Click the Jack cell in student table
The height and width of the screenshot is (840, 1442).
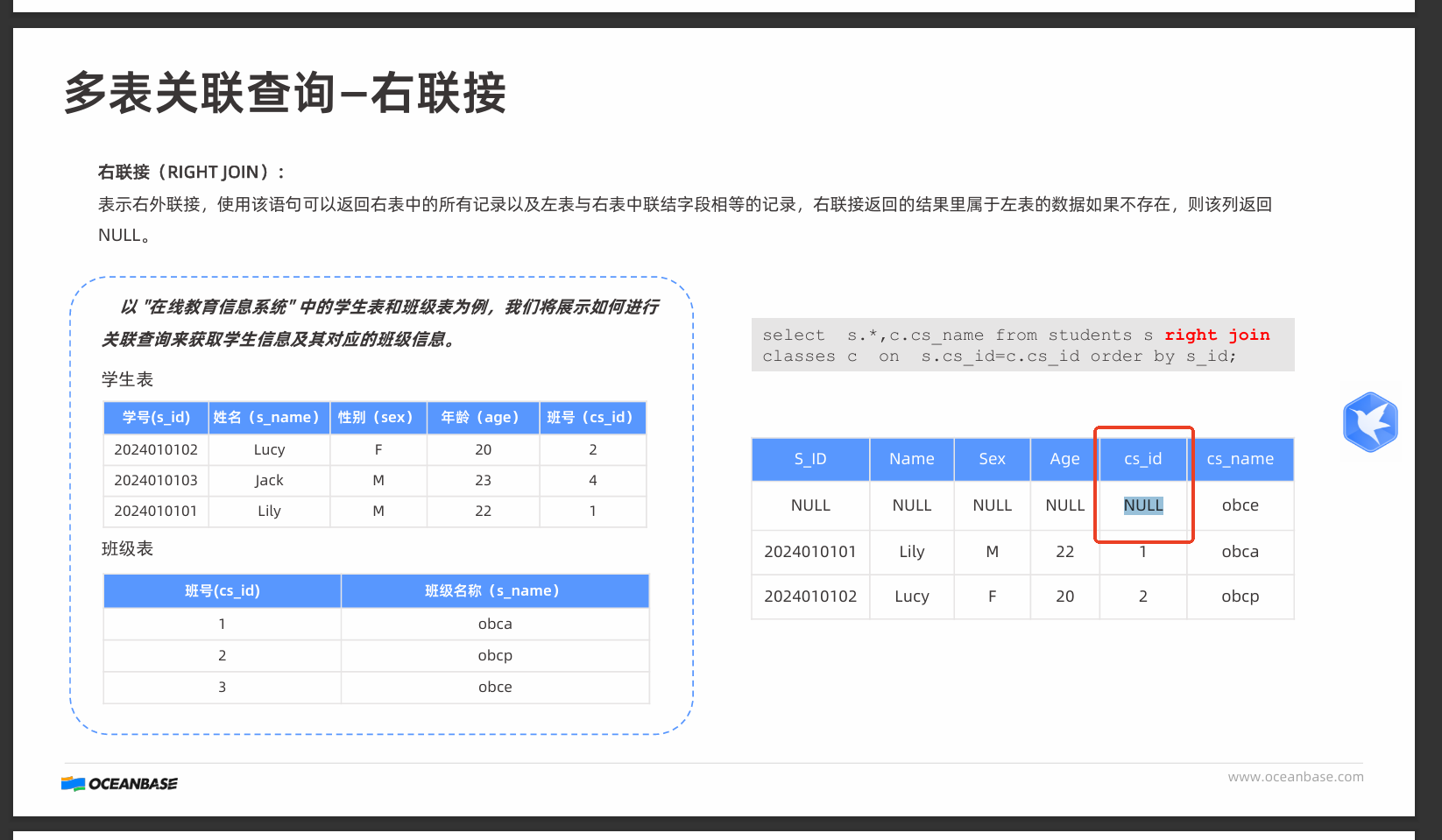pyautogui.click(x=269, y=480)
